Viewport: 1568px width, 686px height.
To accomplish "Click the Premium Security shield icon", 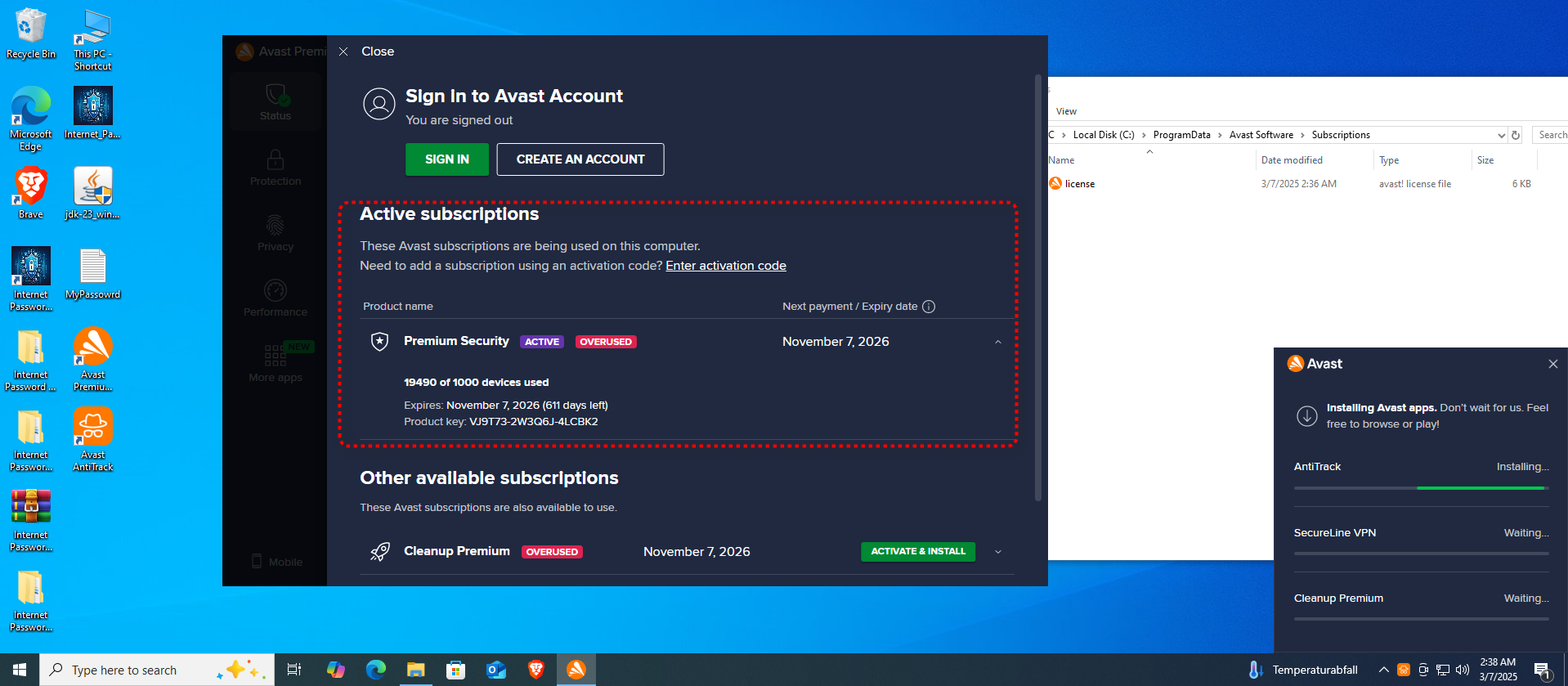I will pyautogui.click(x=379, y=342).
